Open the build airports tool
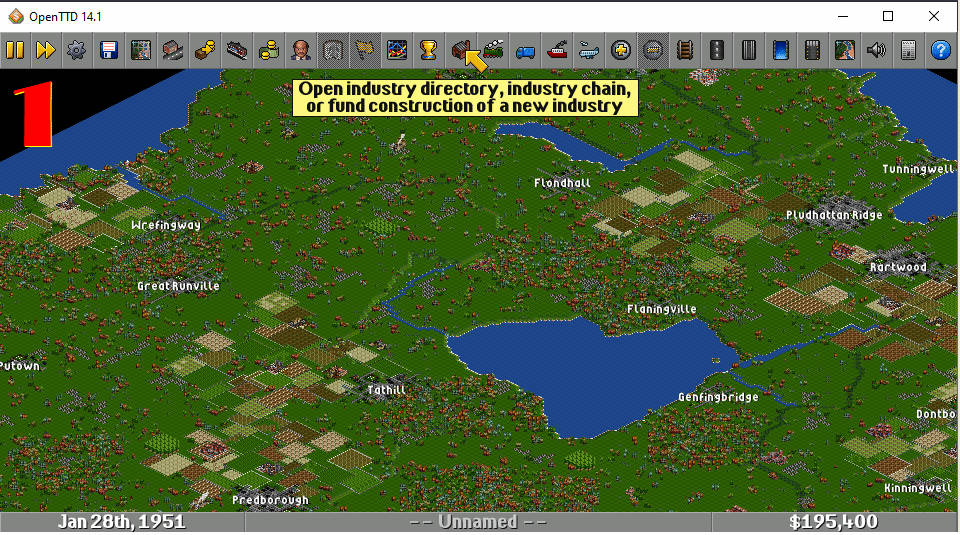Screen dimensions: 960x535 tap(812, 50)
